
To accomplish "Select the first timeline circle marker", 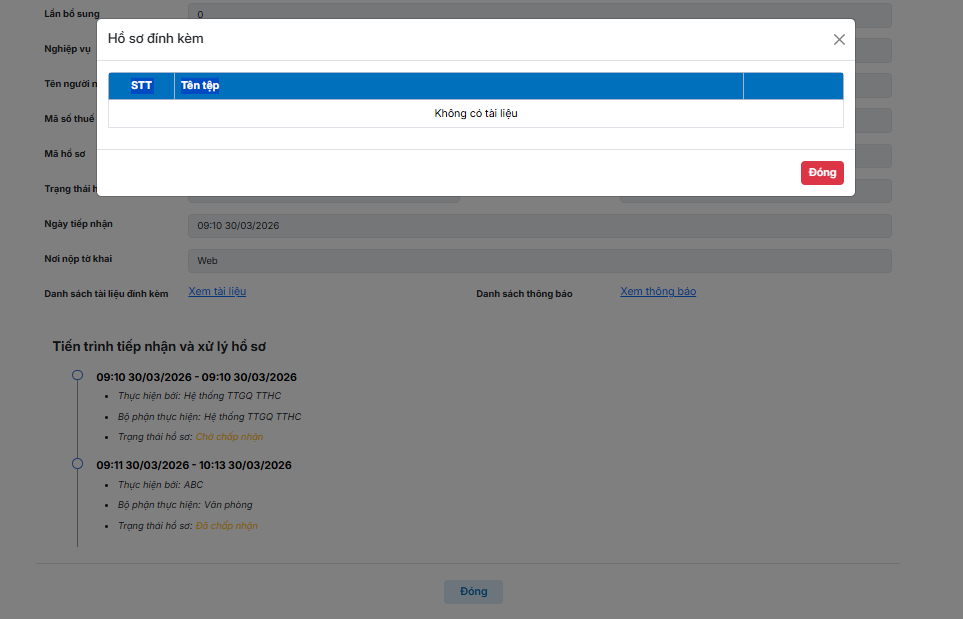I will [x=77, y=375].
